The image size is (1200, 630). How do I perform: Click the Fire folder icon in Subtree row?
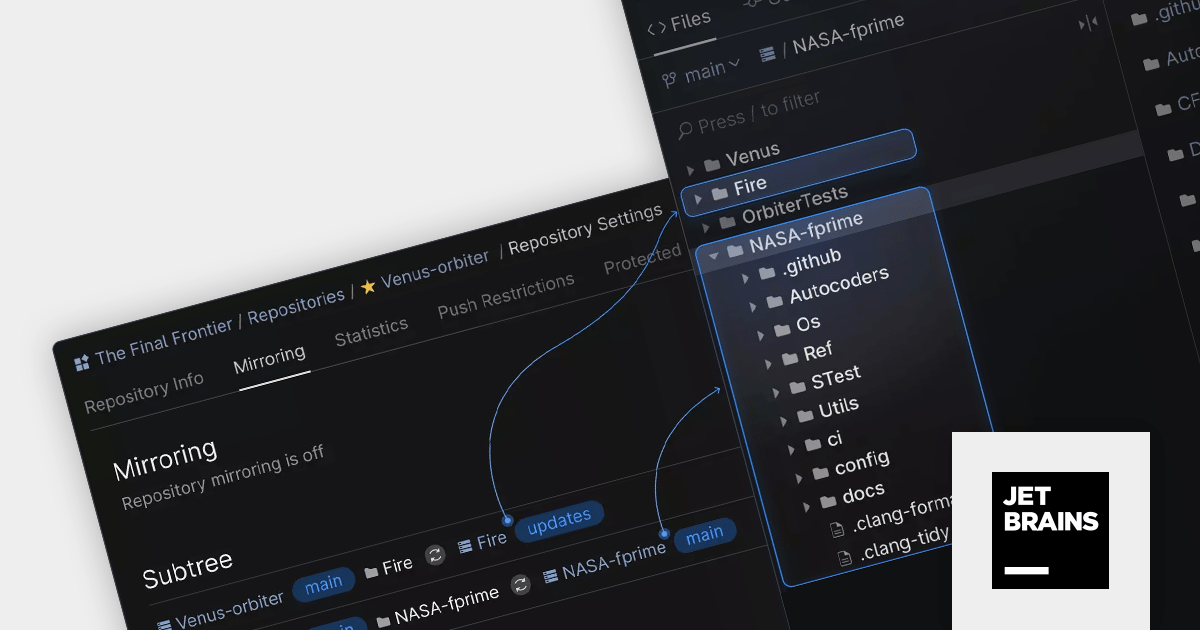point(371,572)
